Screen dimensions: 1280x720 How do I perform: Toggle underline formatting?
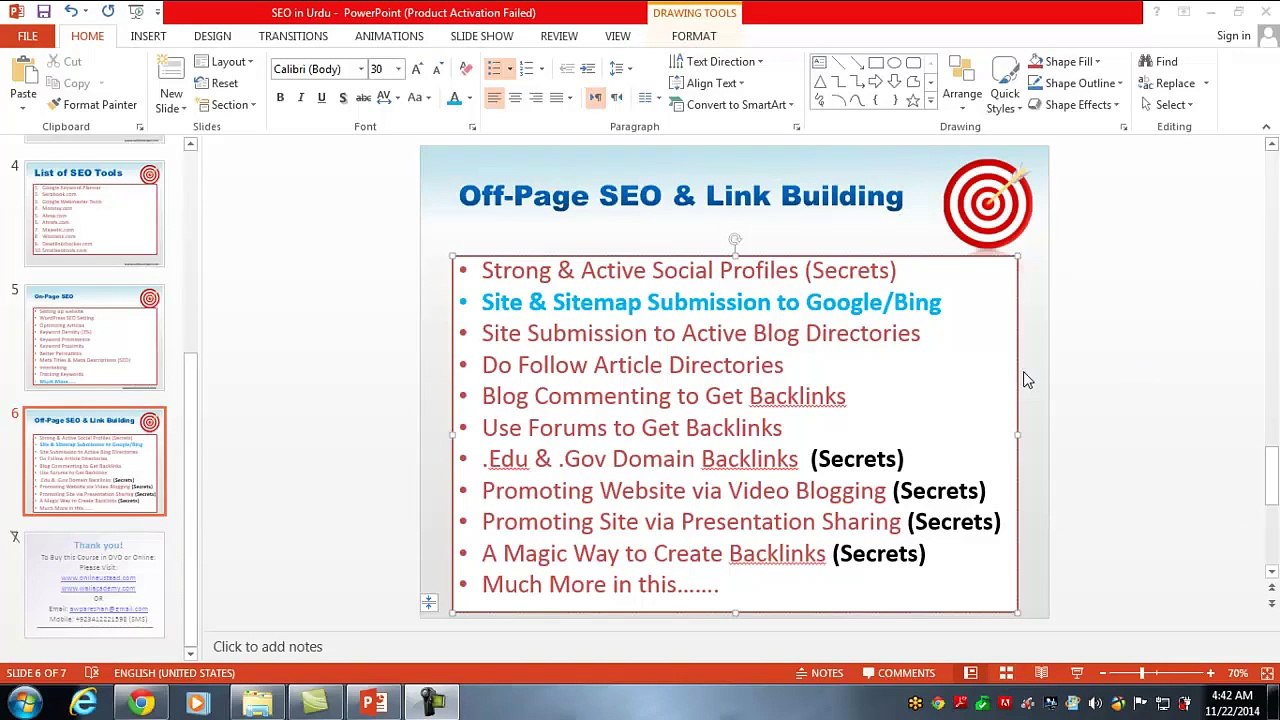pyautogui.click(x=321, y=97)
